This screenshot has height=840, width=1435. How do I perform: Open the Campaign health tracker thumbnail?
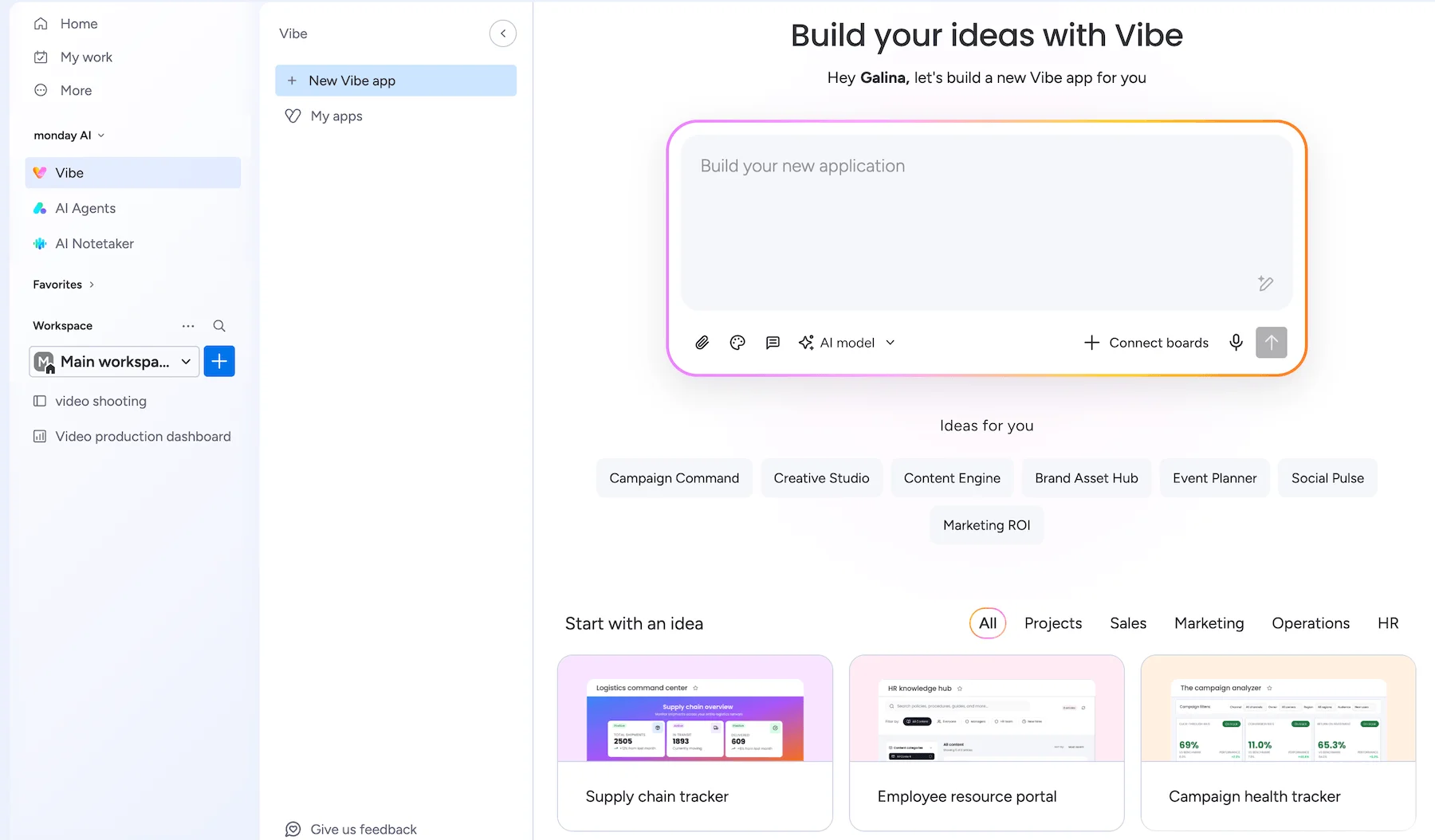pos(1279,709)
